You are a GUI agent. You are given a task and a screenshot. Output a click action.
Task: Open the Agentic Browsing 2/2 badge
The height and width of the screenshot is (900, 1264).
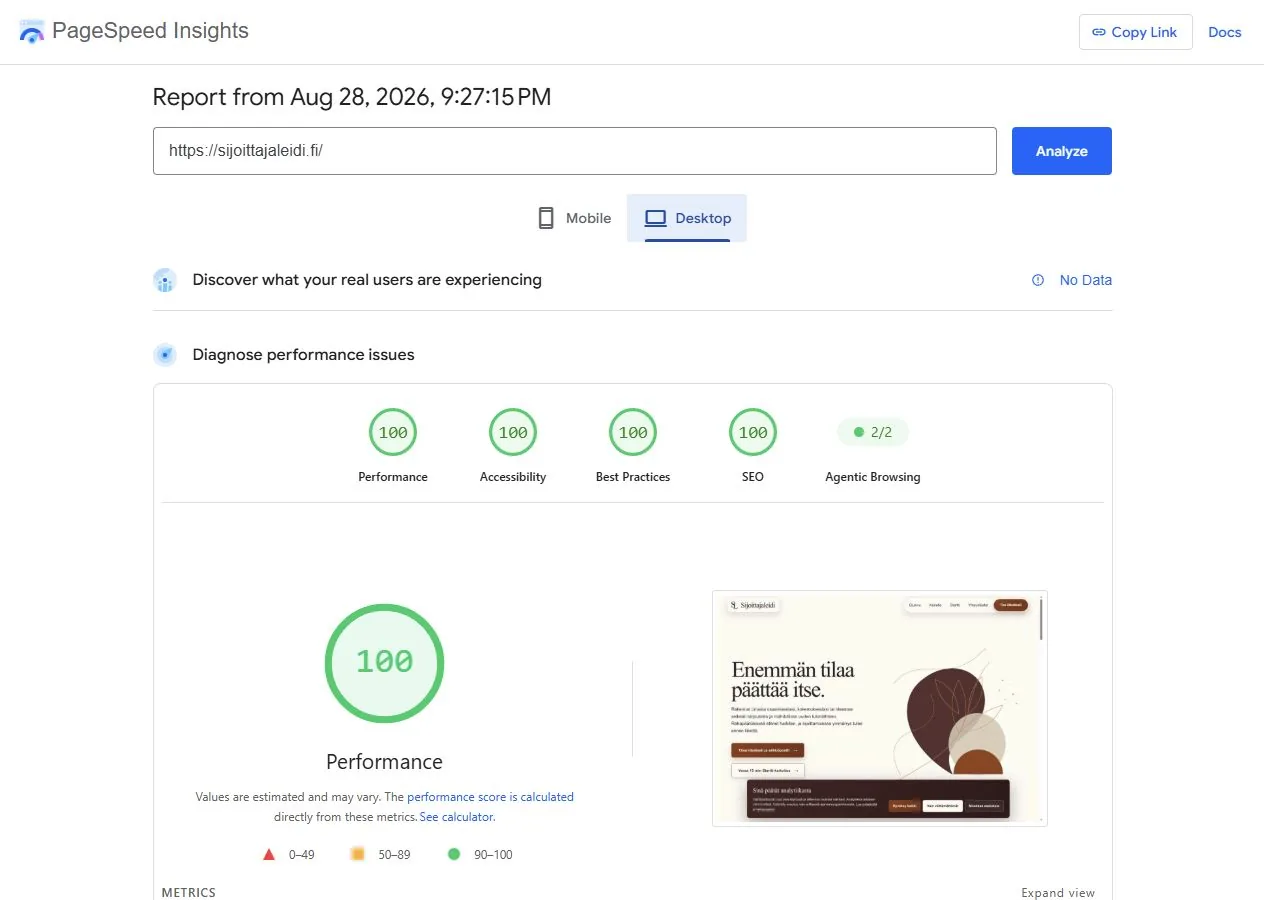(x=873, y=433)
